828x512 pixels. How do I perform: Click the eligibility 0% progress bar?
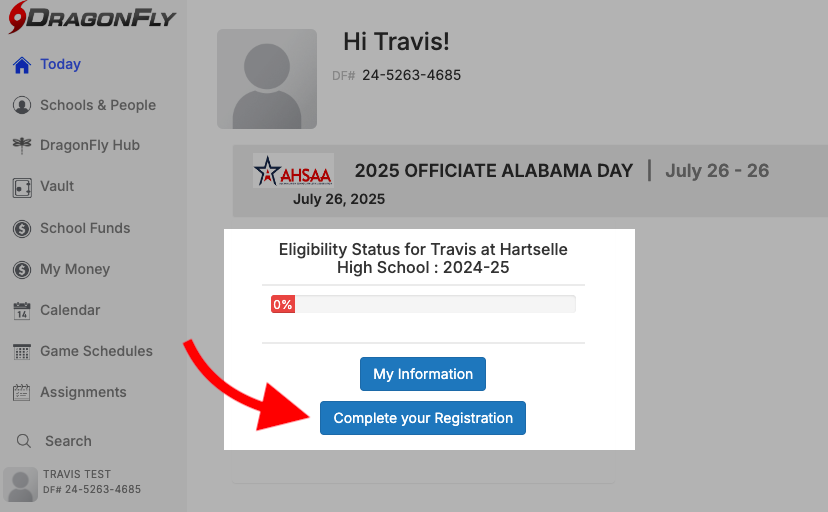click(423, 304)
